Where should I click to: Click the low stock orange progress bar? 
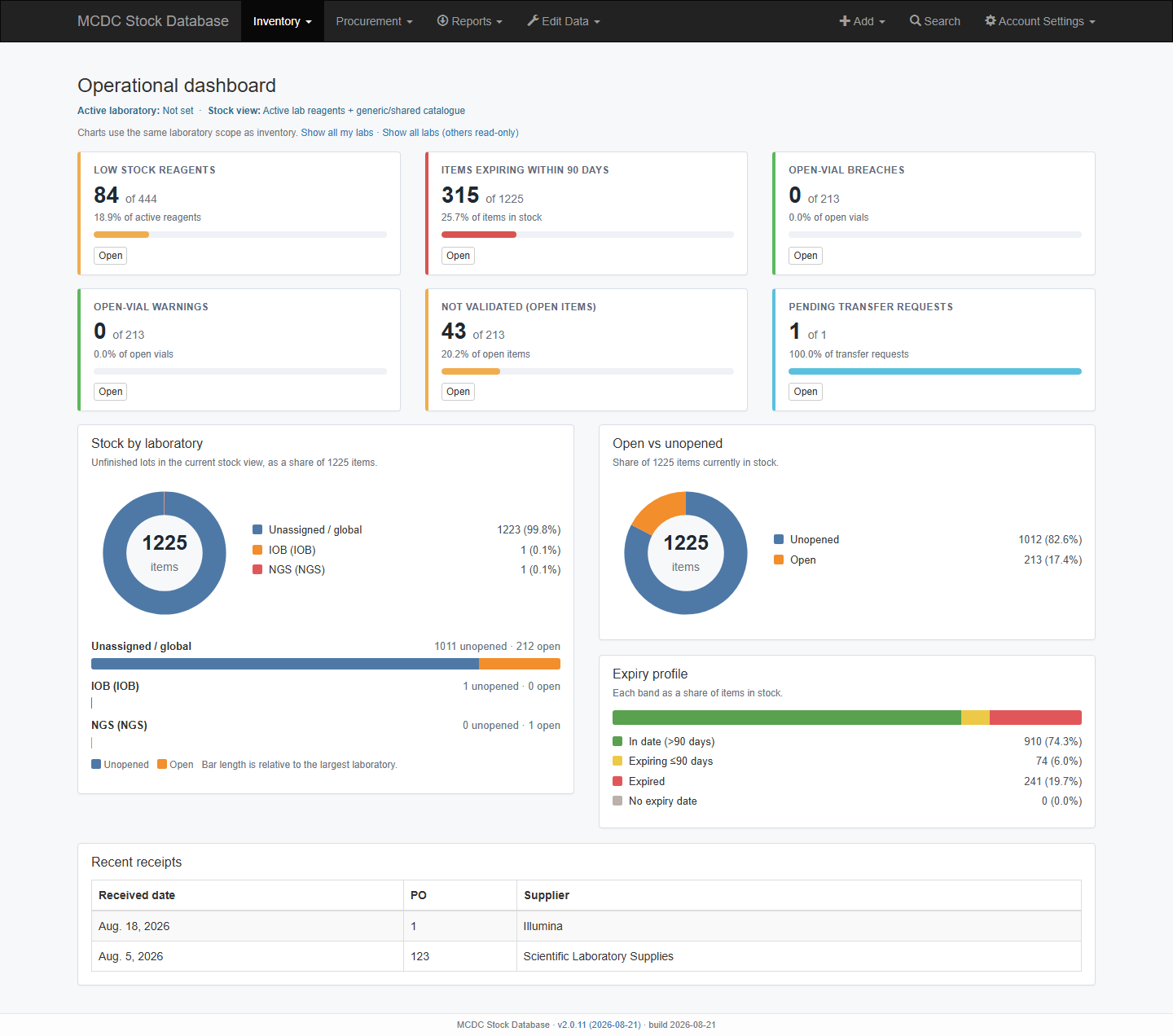[121, 235]
